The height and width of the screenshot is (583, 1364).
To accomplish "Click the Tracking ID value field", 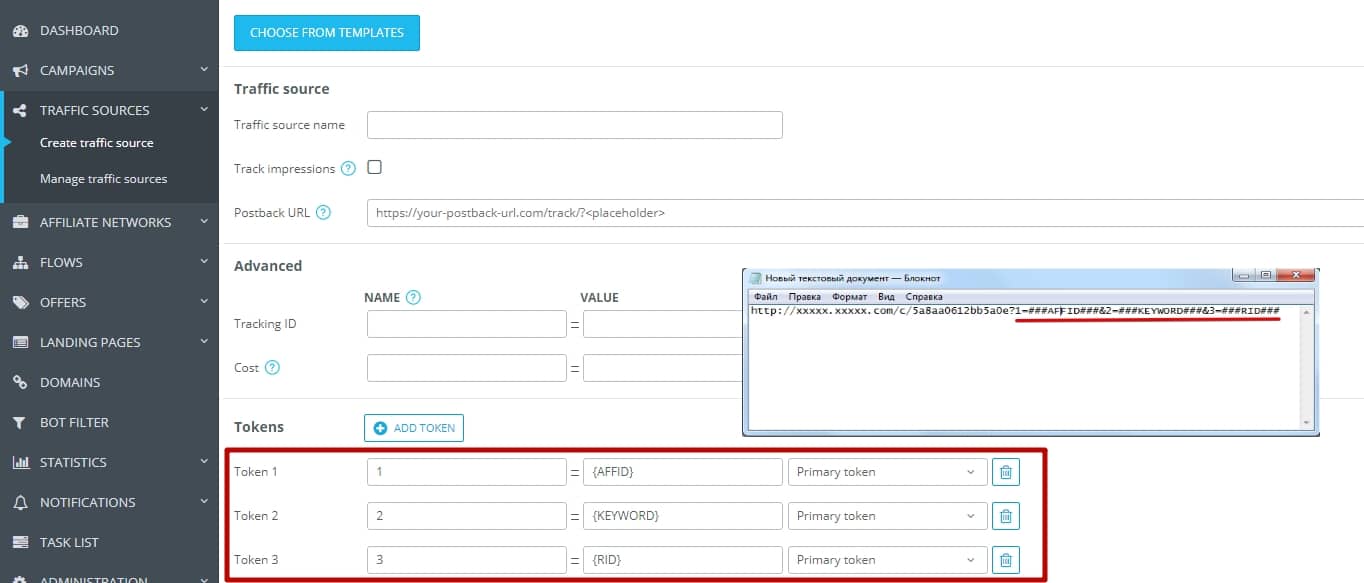I will click(x=663, y=324).
